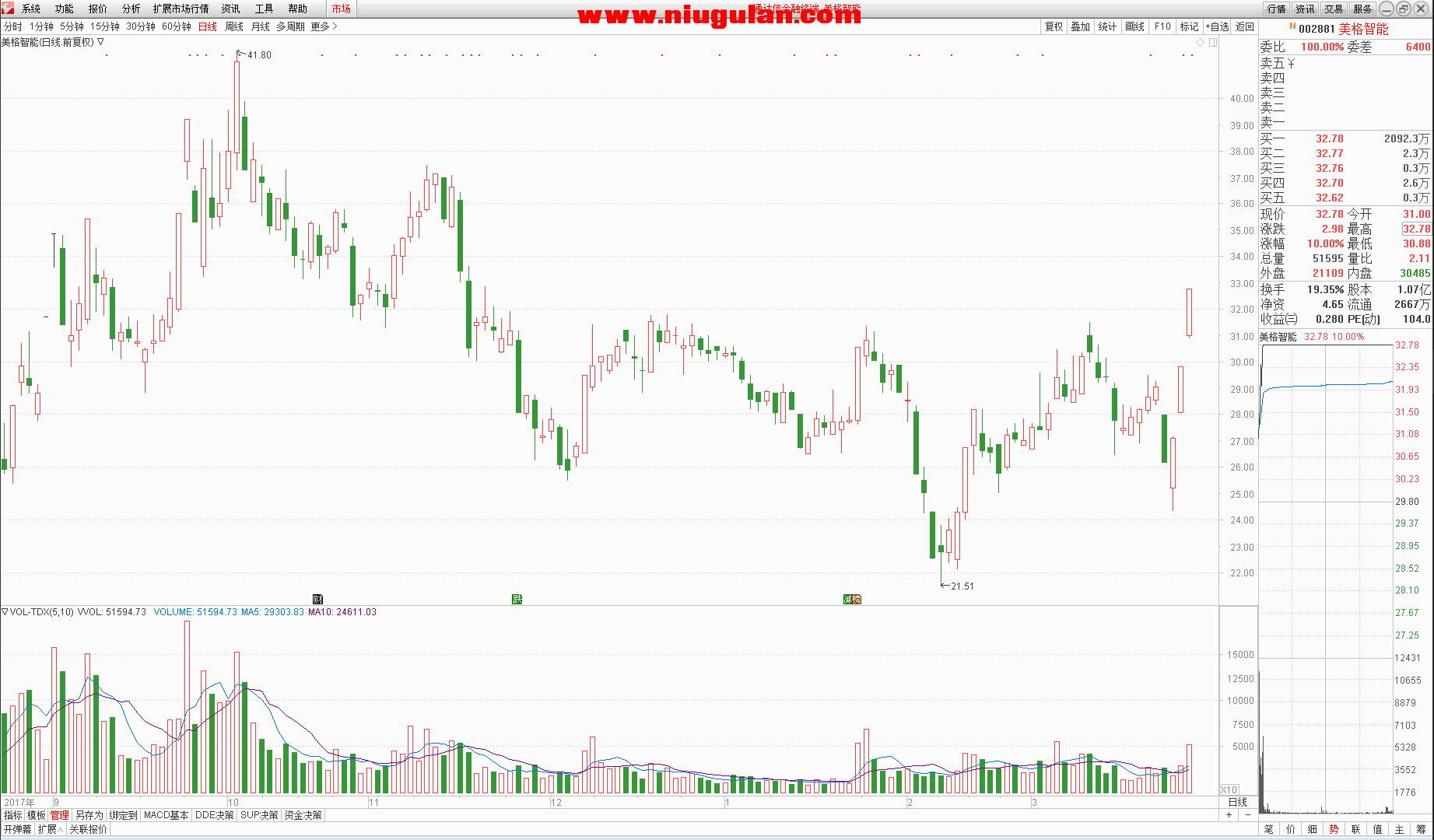The width and height of the screenshot is (1434, 840).
Task: Open the 分析 menu
Action: [131, 9]
